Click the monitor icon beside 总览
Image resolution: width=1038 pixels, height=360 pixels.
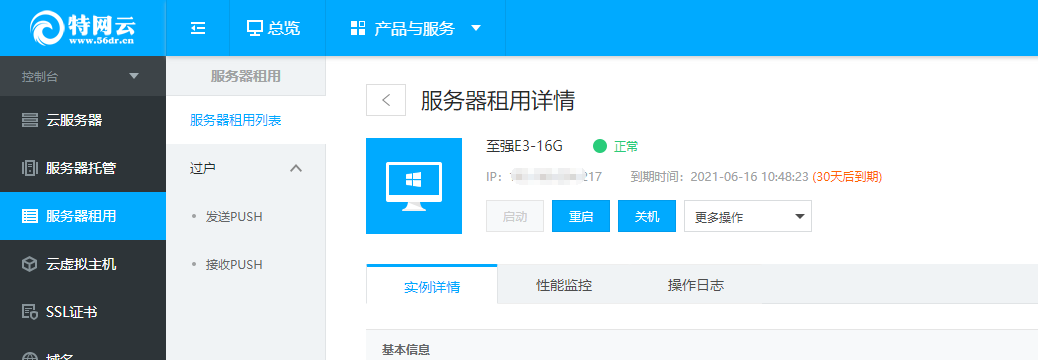tap(255, 28)
